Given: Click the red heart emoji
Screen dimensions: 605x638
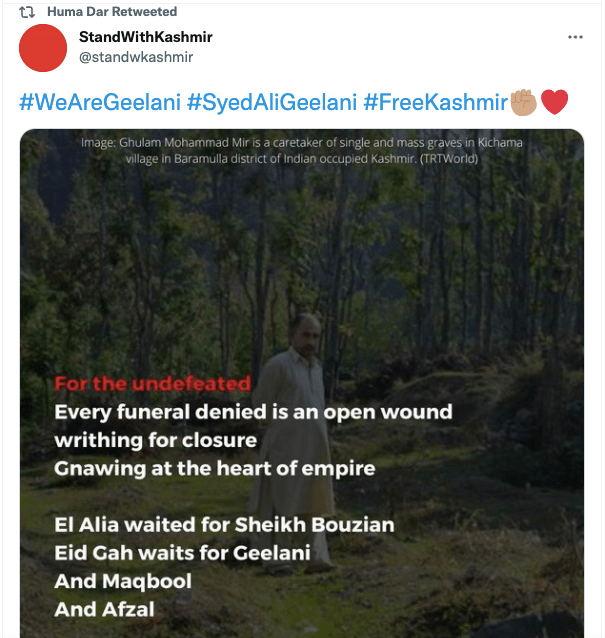Looking at the screenshot, I should [x=555, y=101].
